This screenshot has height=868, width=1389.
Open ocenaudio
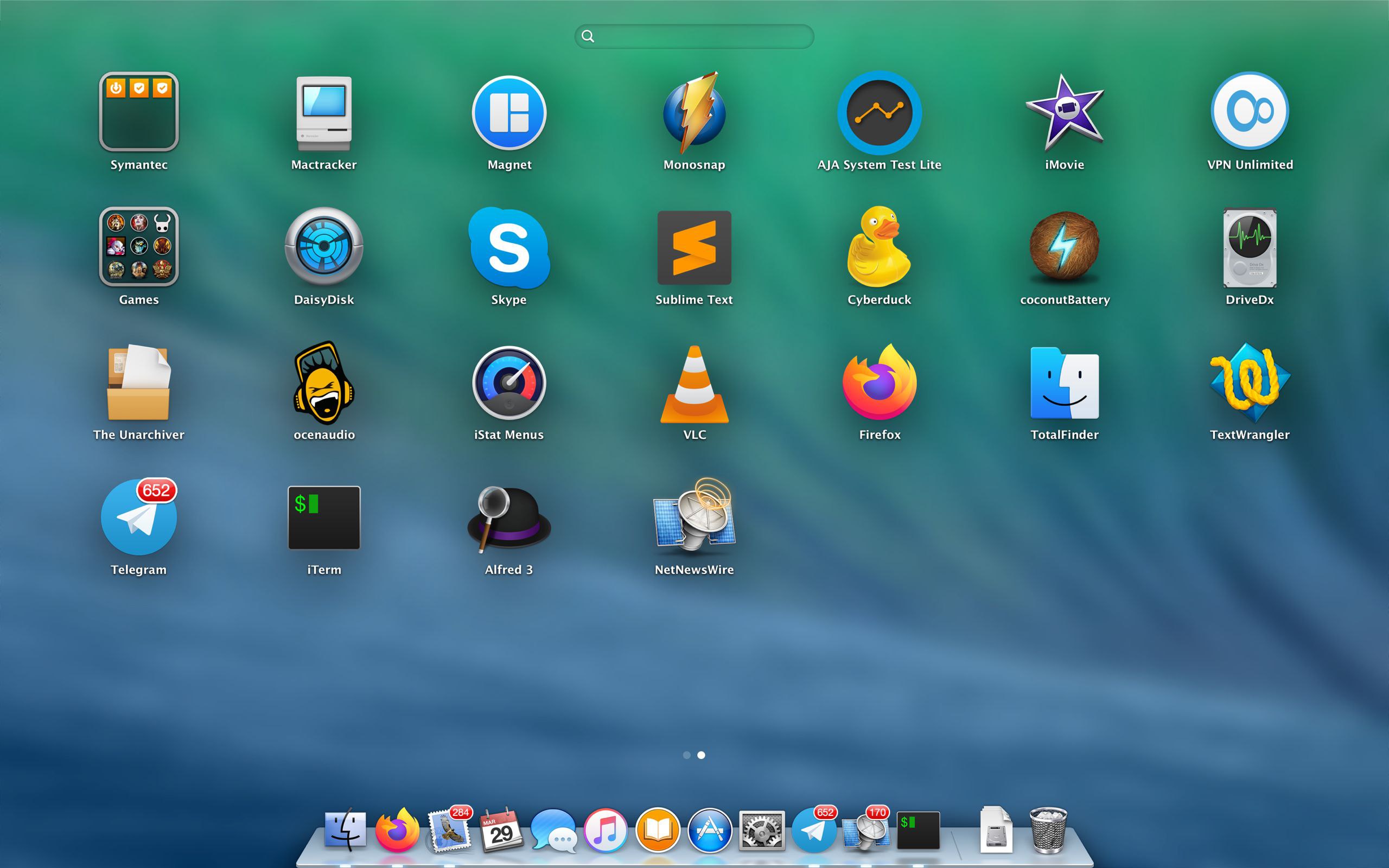[x=324, y=382]
